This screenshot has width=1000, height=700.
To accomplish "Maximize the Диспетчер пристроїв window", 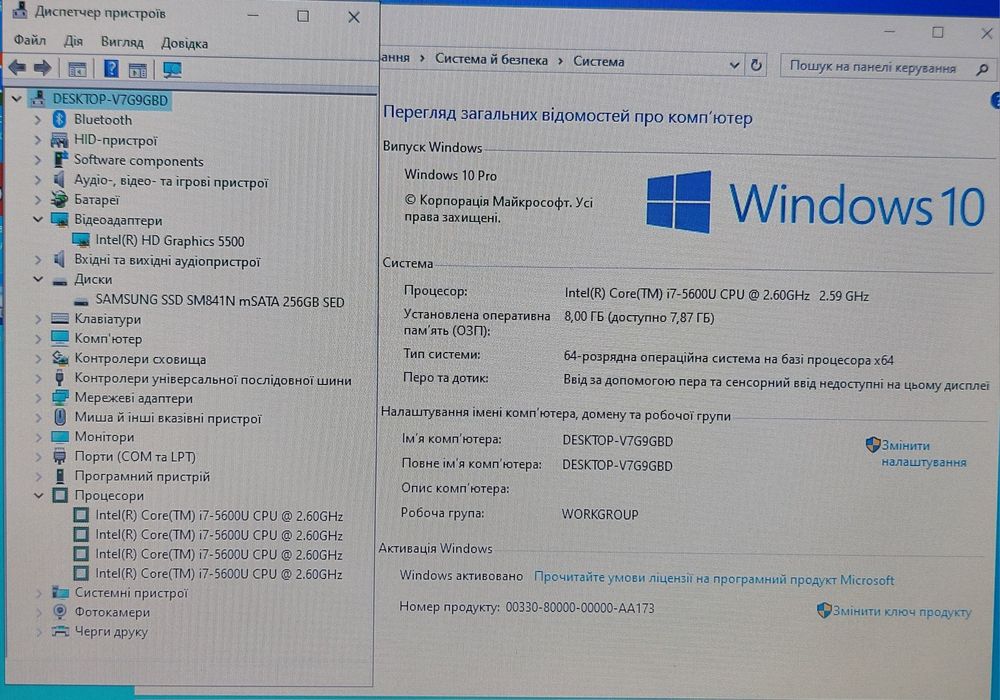I will pos(303,16).
